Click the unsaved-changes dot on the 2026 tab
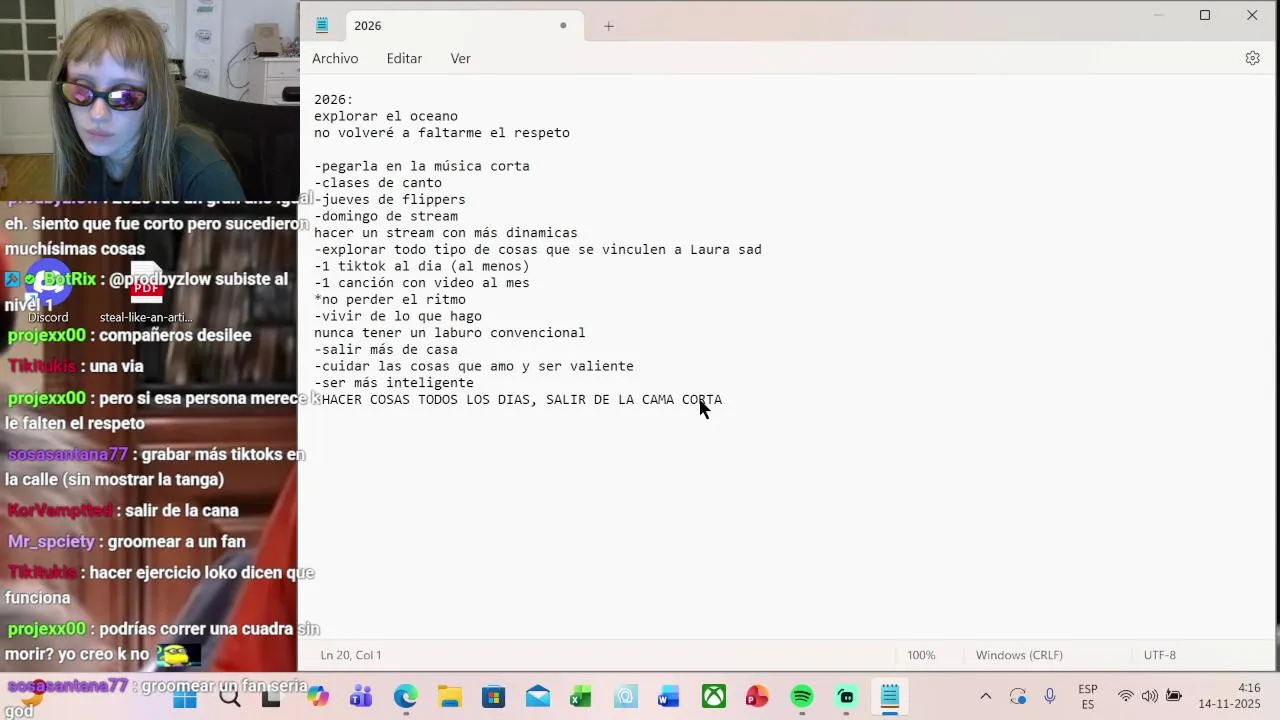The width and height of the screenshot is (1280, 720). [563, 26]
